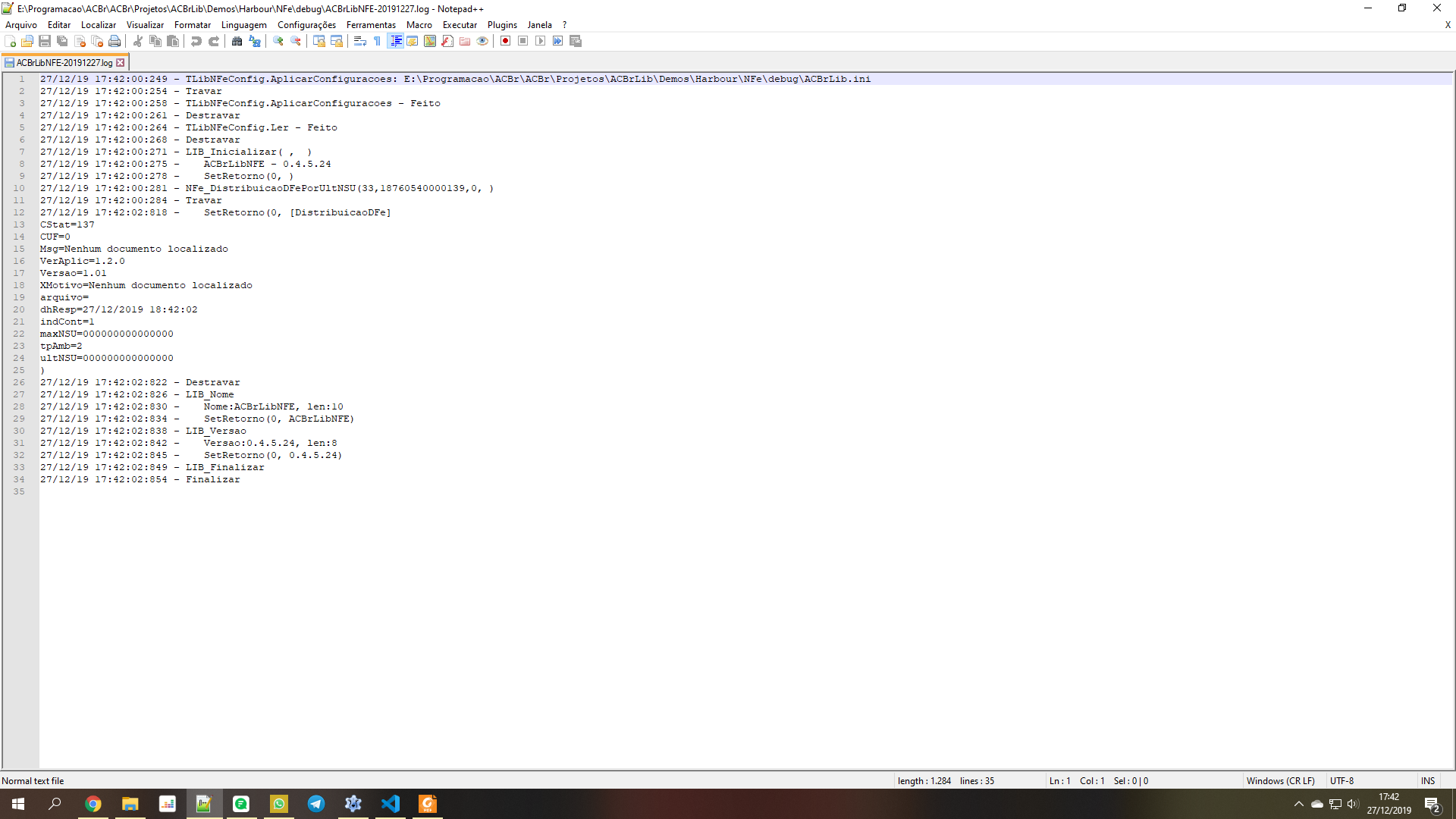This screenshot has height=819, width=1456.
Task: Zoom out using magnifier minus icon
Action: pos(296,41)
